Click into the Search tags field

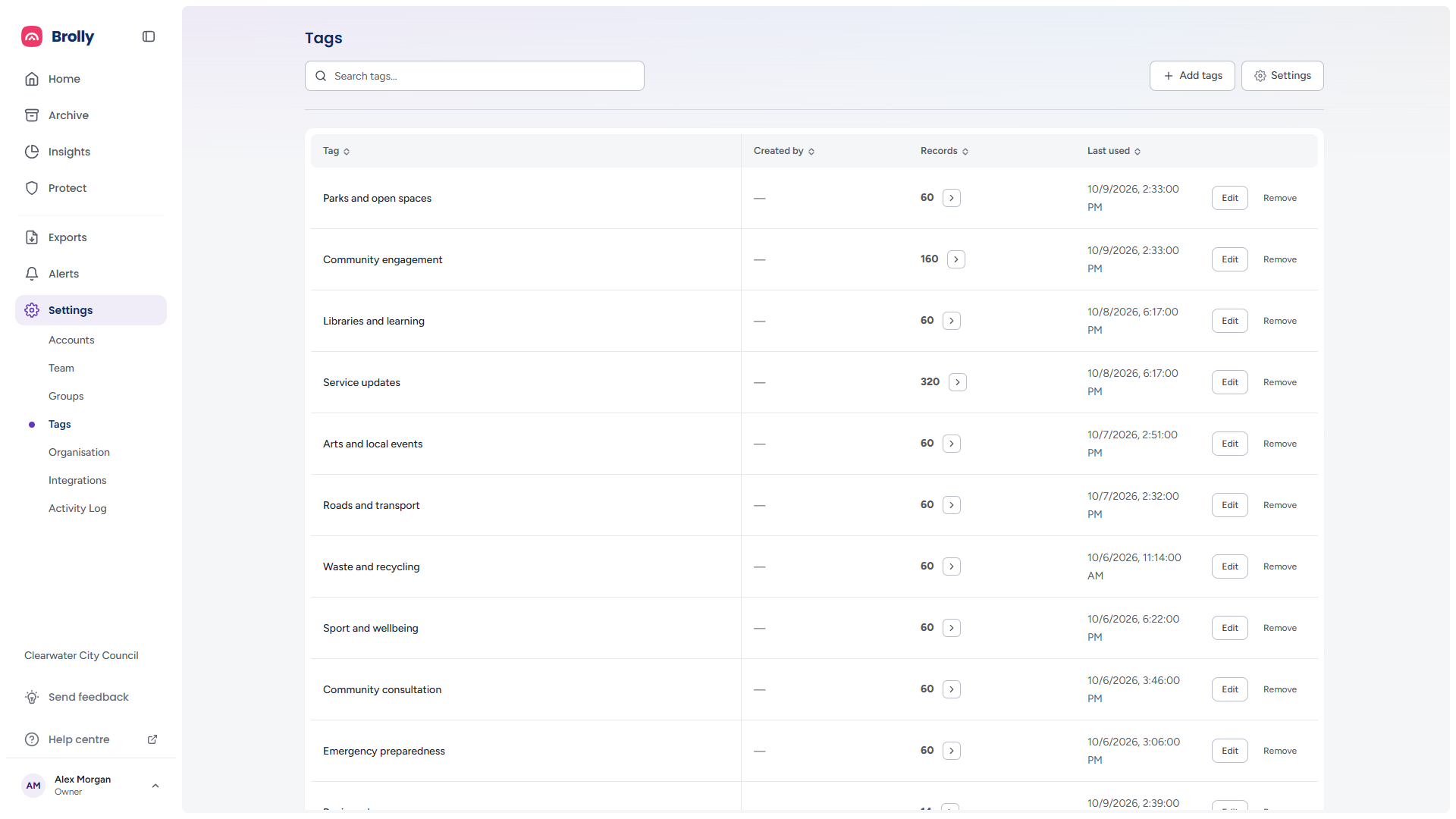coord(475,76)
